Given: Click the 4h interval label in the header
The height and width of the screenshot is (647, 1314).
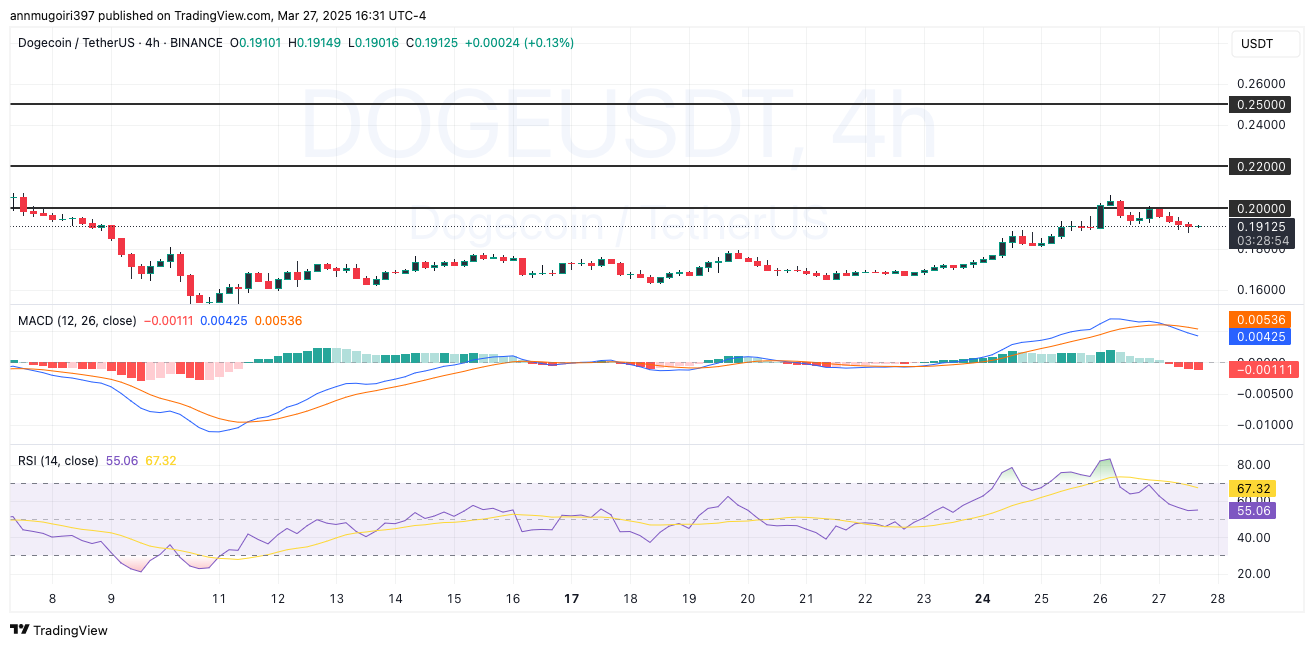Looking at the screenshot, I should click(153, 43).
